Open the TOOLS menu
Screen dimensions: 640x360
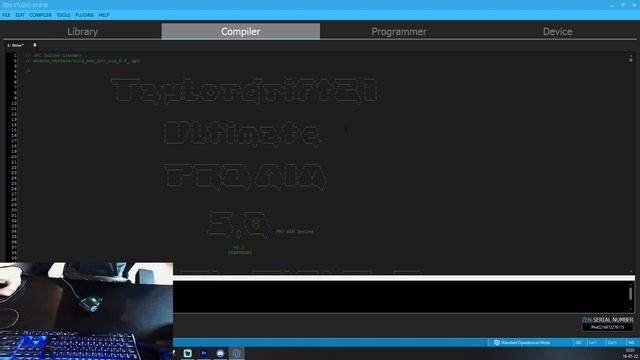63,15
